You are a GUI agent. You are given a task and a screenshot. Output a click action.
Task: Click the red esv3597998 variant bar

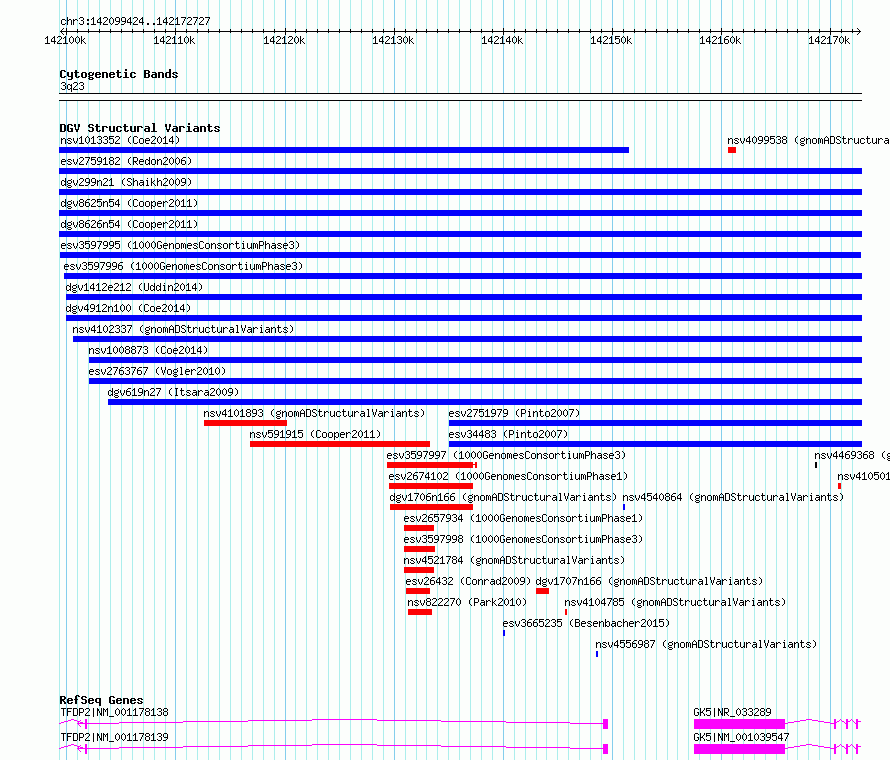[419, 549]
